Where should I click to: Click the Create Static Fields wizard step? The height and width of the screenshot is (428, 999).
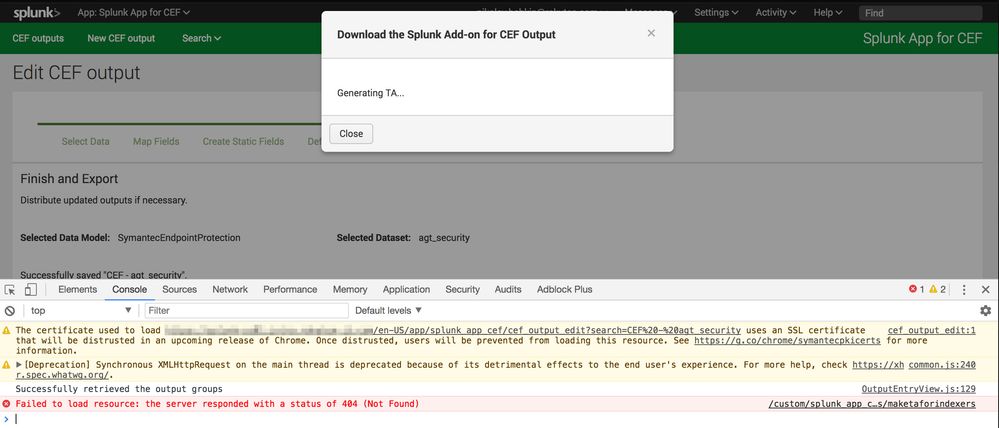pyautogui.click(x=243, y=141)
